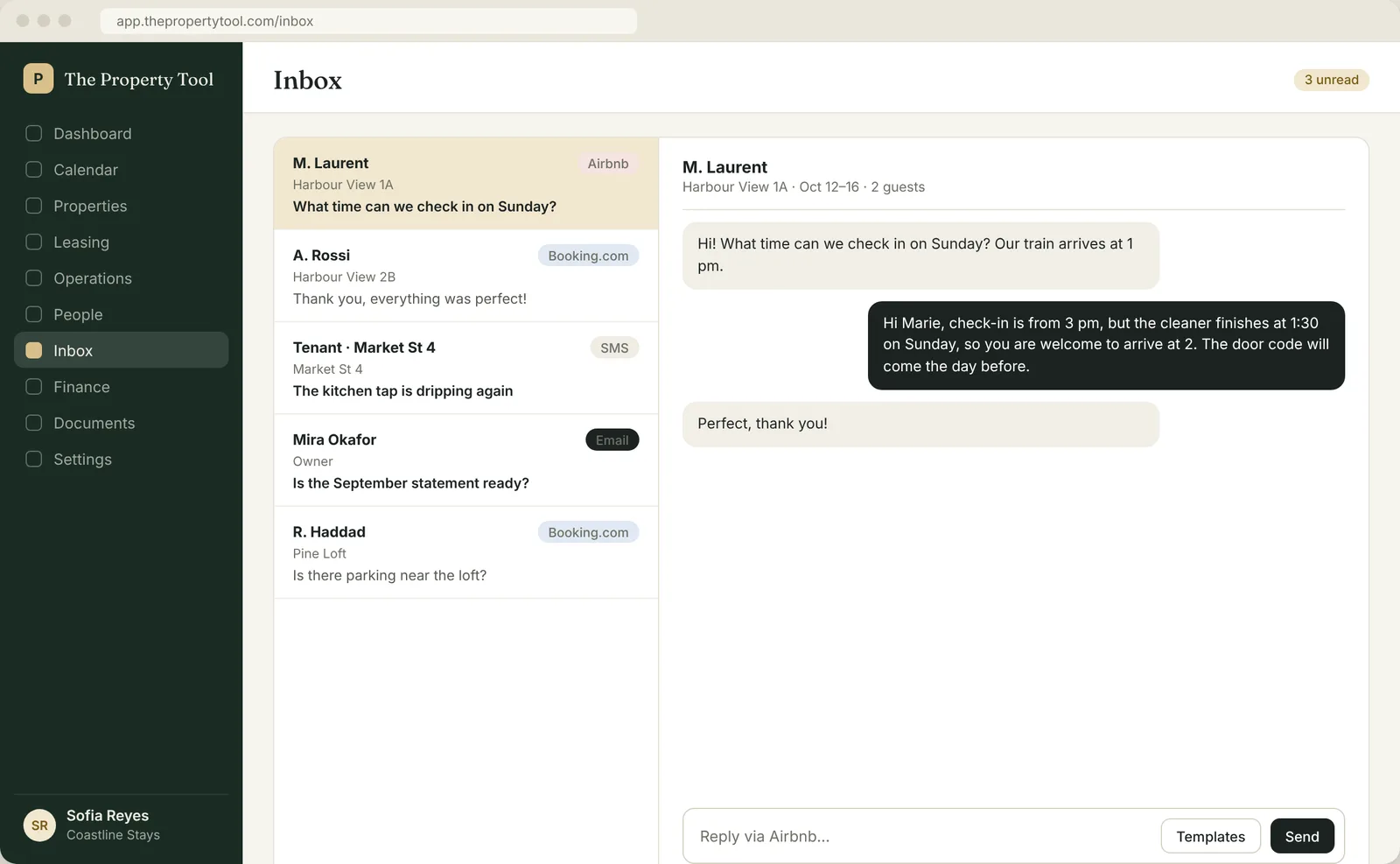The width and height of the screenshot is (1400, 864).
Task: Click the People sidebar icon
Action: 34,314
